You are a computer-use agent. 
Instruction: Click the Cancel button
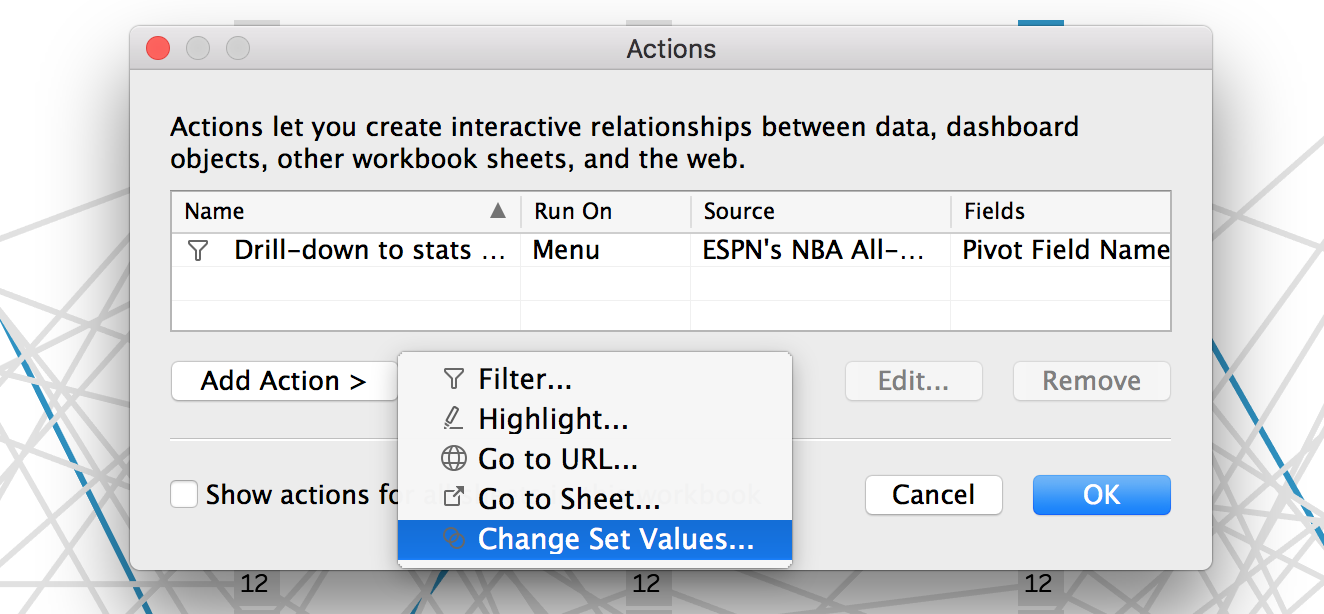click(932, 494)
